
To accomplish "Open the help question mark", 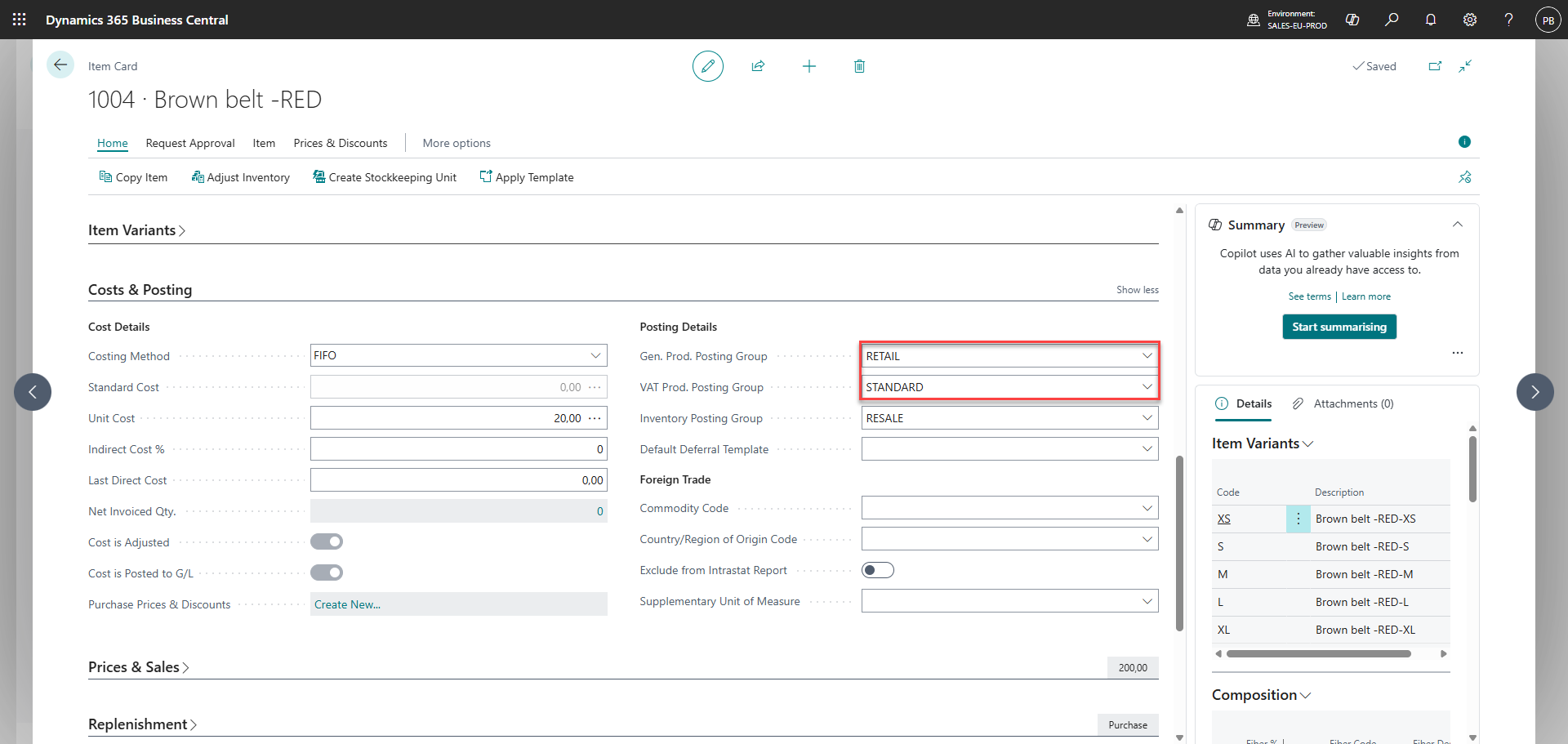I will [x=1508, y=20].
